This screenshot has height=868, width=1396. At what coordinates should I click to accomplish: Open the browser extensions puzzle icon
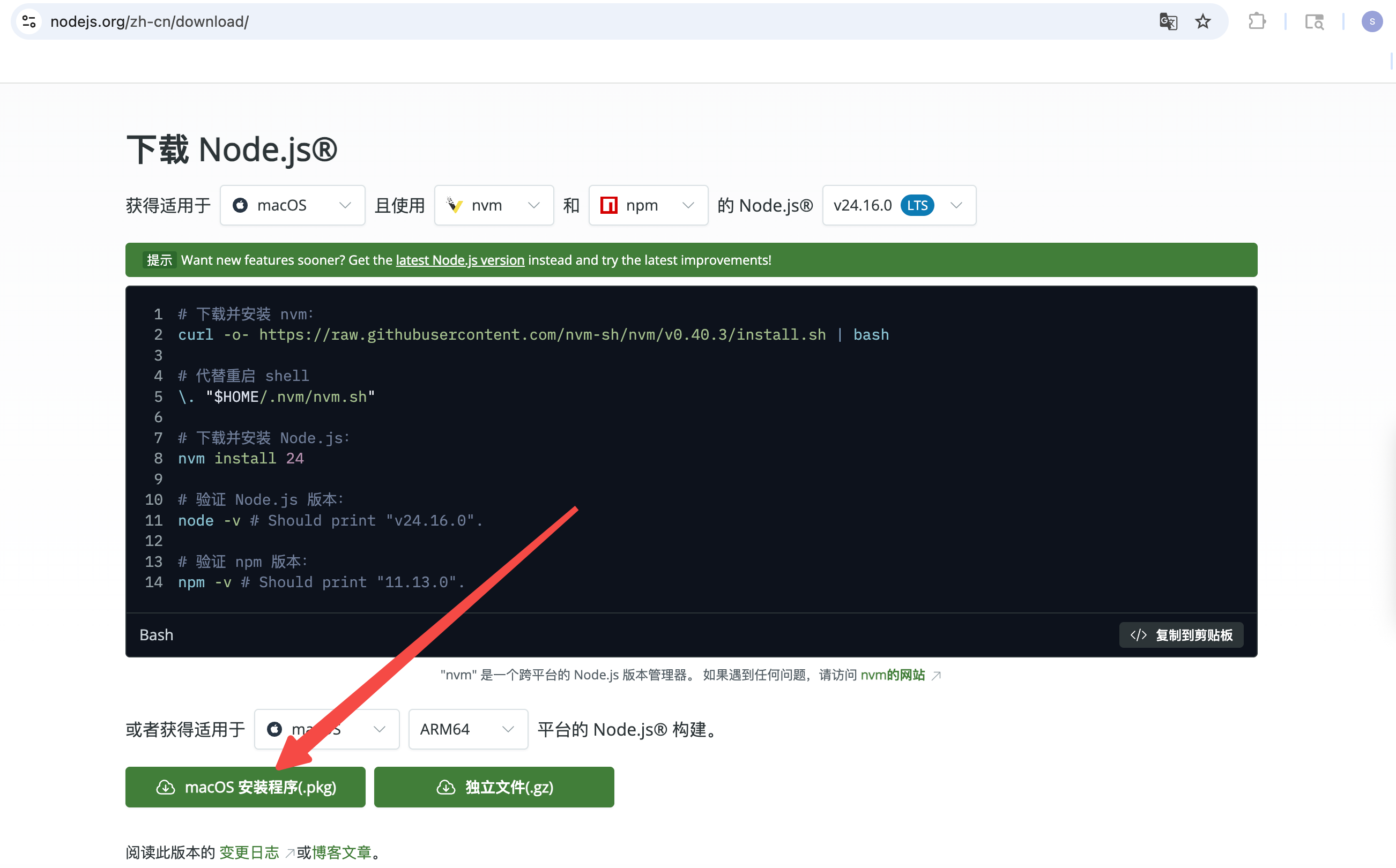tap(1257, 22)
